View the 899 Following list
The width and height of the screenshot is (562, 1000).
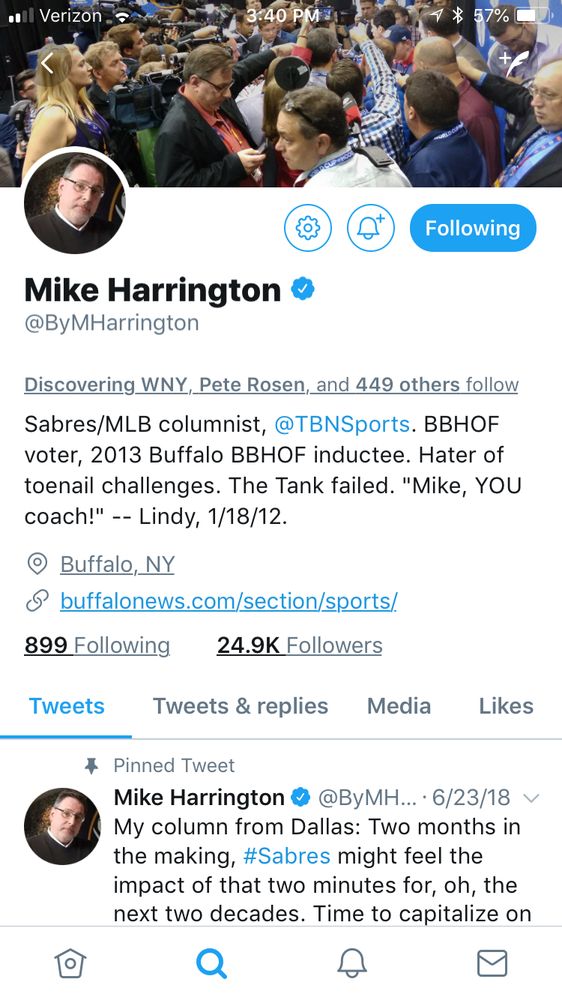(x=97, y=645)
